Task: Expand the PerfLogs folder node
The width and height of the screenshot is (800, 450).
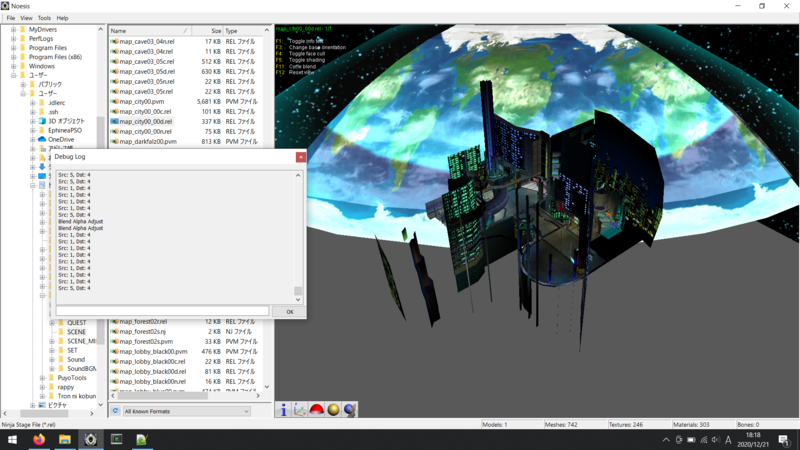Action: [x=14, y=39]
